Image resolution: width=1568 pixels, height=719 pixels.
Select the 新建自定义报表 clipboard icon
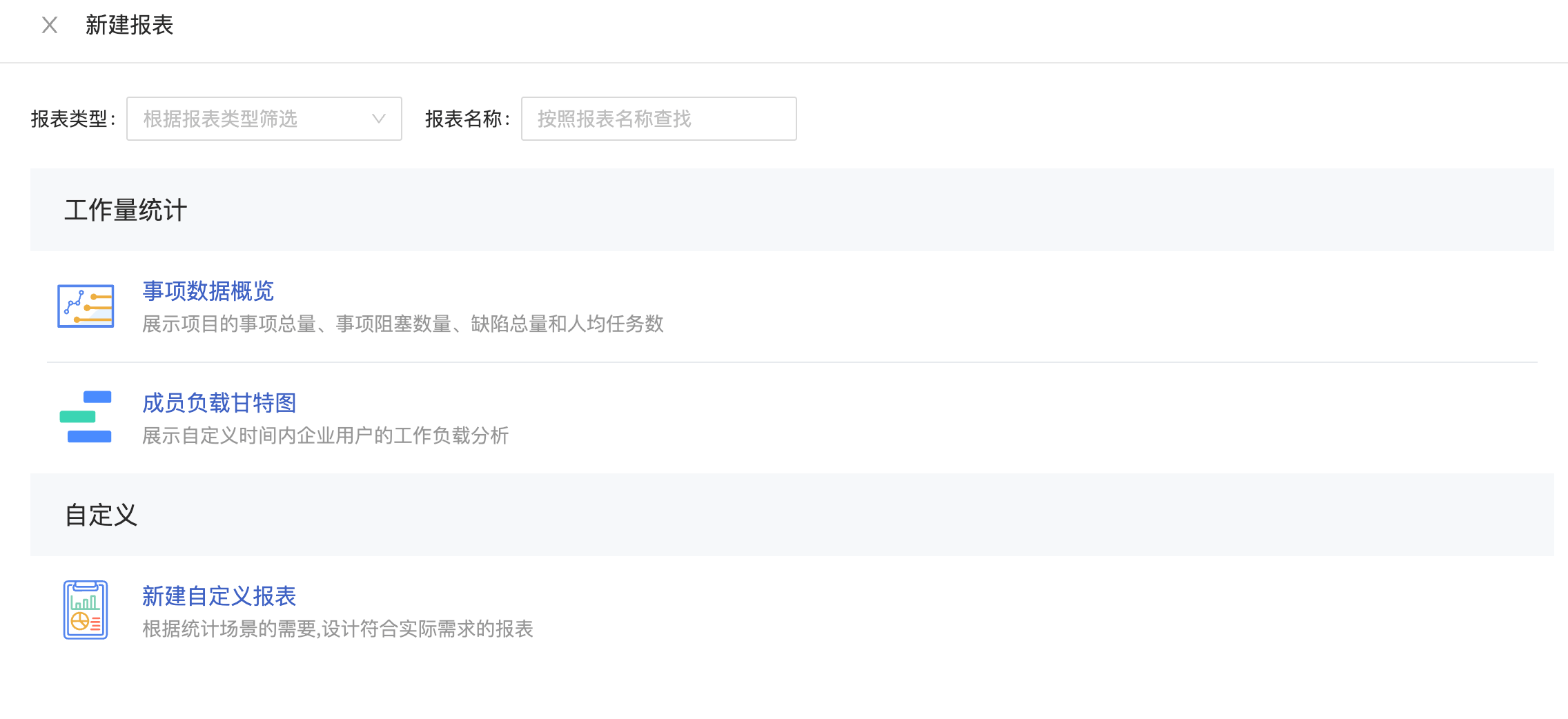(86, 610)
